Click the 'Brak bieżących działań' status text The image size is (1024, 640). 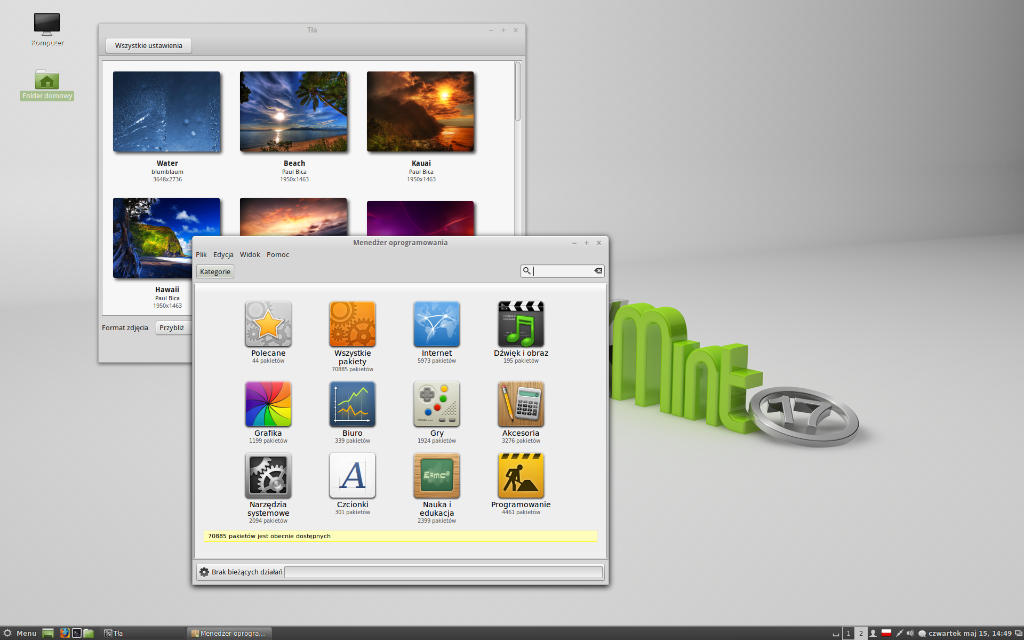246,572
